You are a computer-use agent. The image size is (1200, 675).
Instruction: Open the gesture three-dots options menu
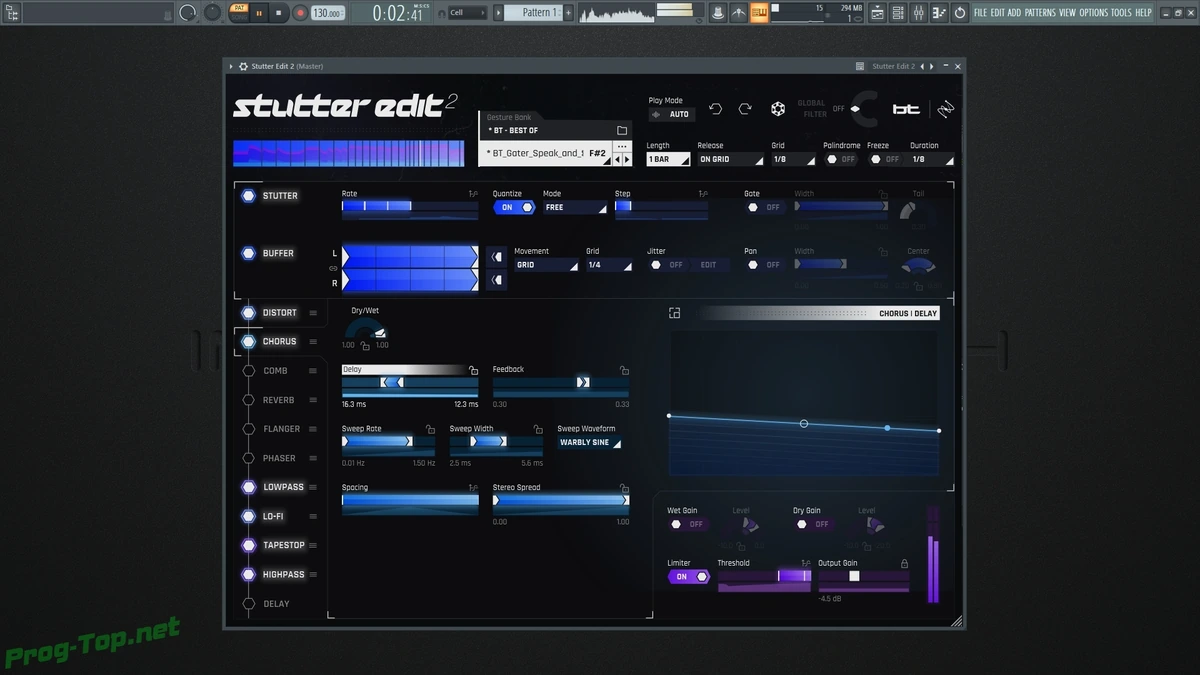coord(622,146)
